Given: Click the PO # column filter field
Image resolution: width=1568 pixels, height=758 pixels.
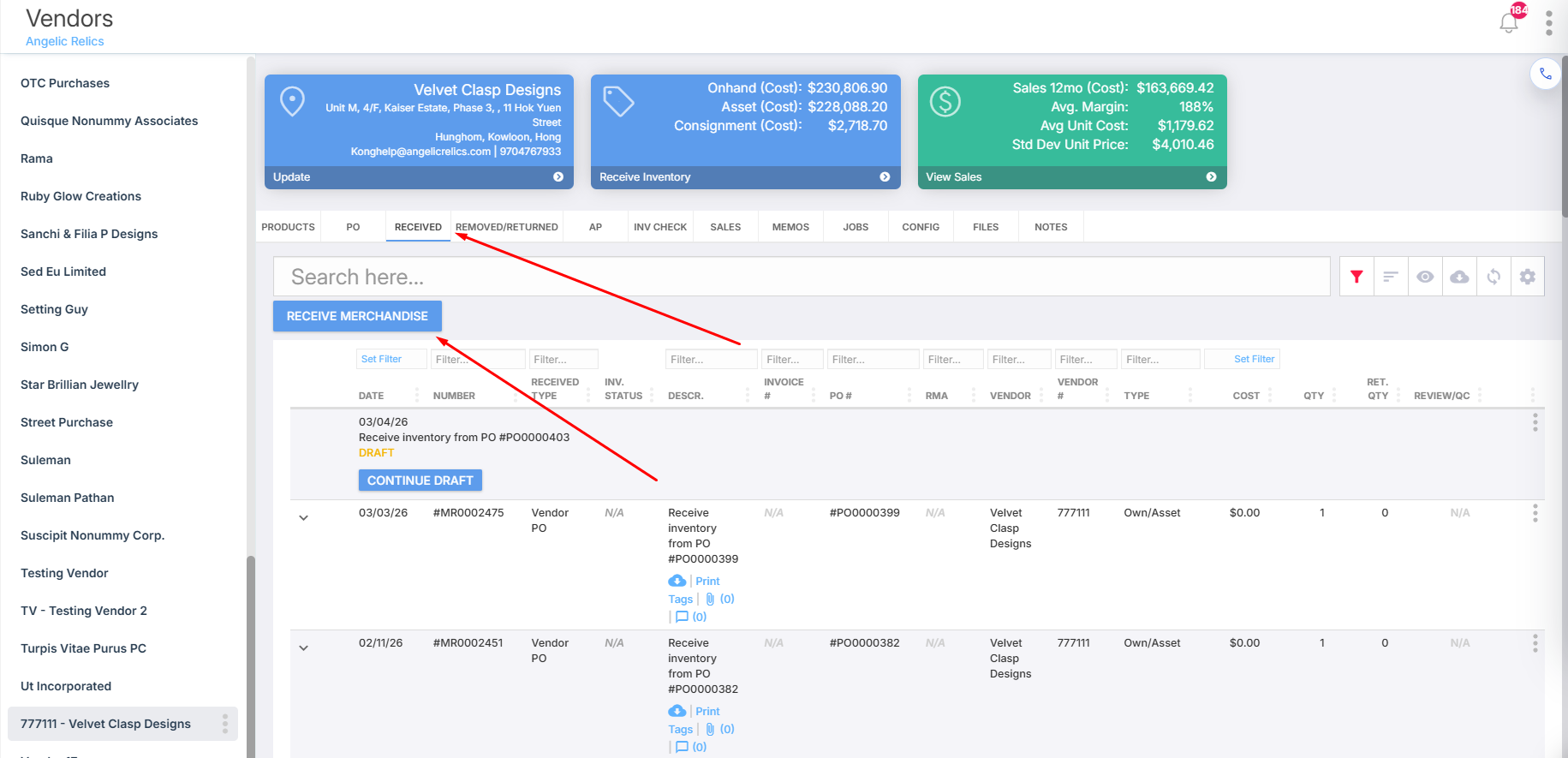Looking at the screenshot, I should click(x=873, y=359).
